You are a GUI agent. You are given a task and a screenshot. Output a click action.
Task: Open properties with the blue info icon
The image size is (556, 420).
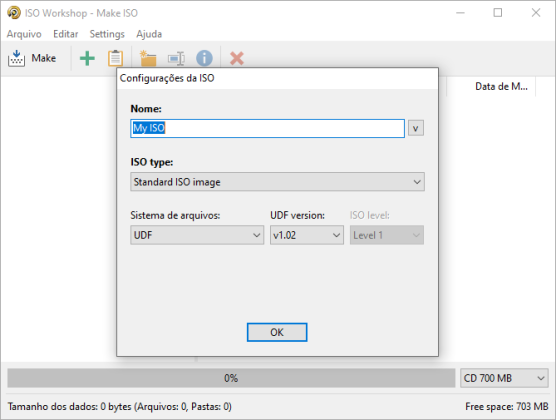pyautogui.click(x=204, y=59)
